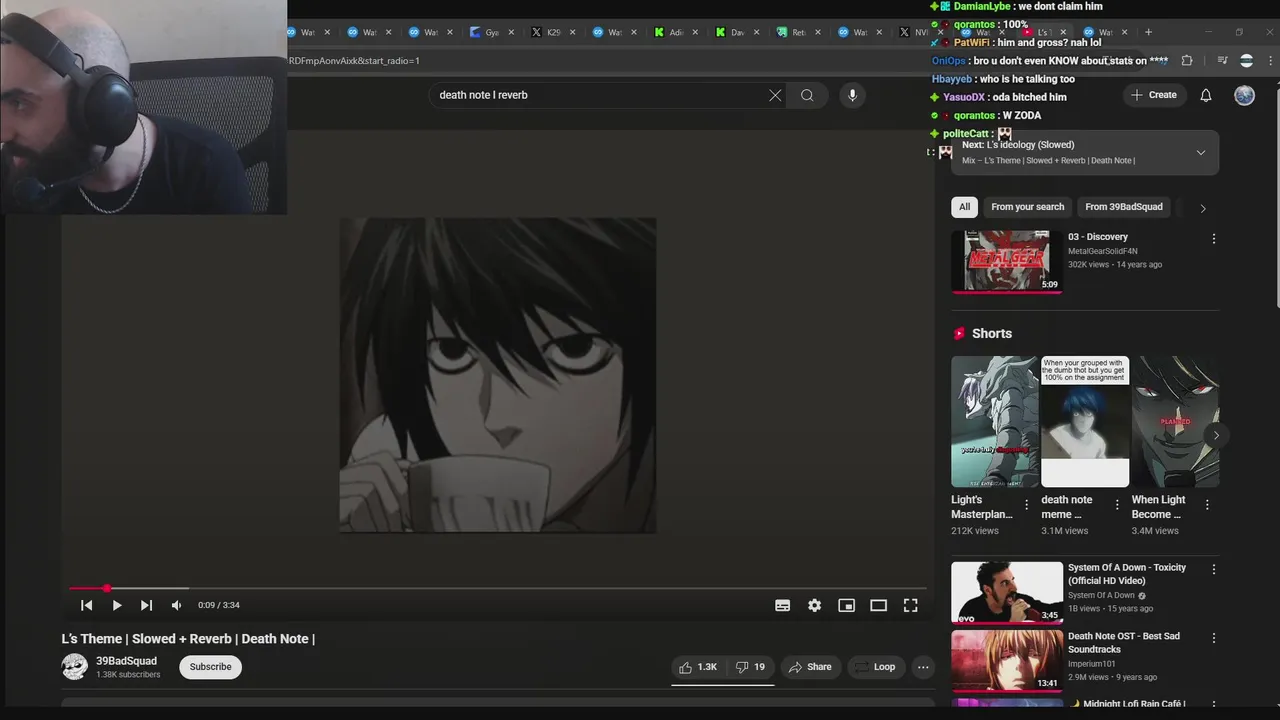Open video player settings gear
Viewport: 1280px width, 720px height.
click(815, 605)
